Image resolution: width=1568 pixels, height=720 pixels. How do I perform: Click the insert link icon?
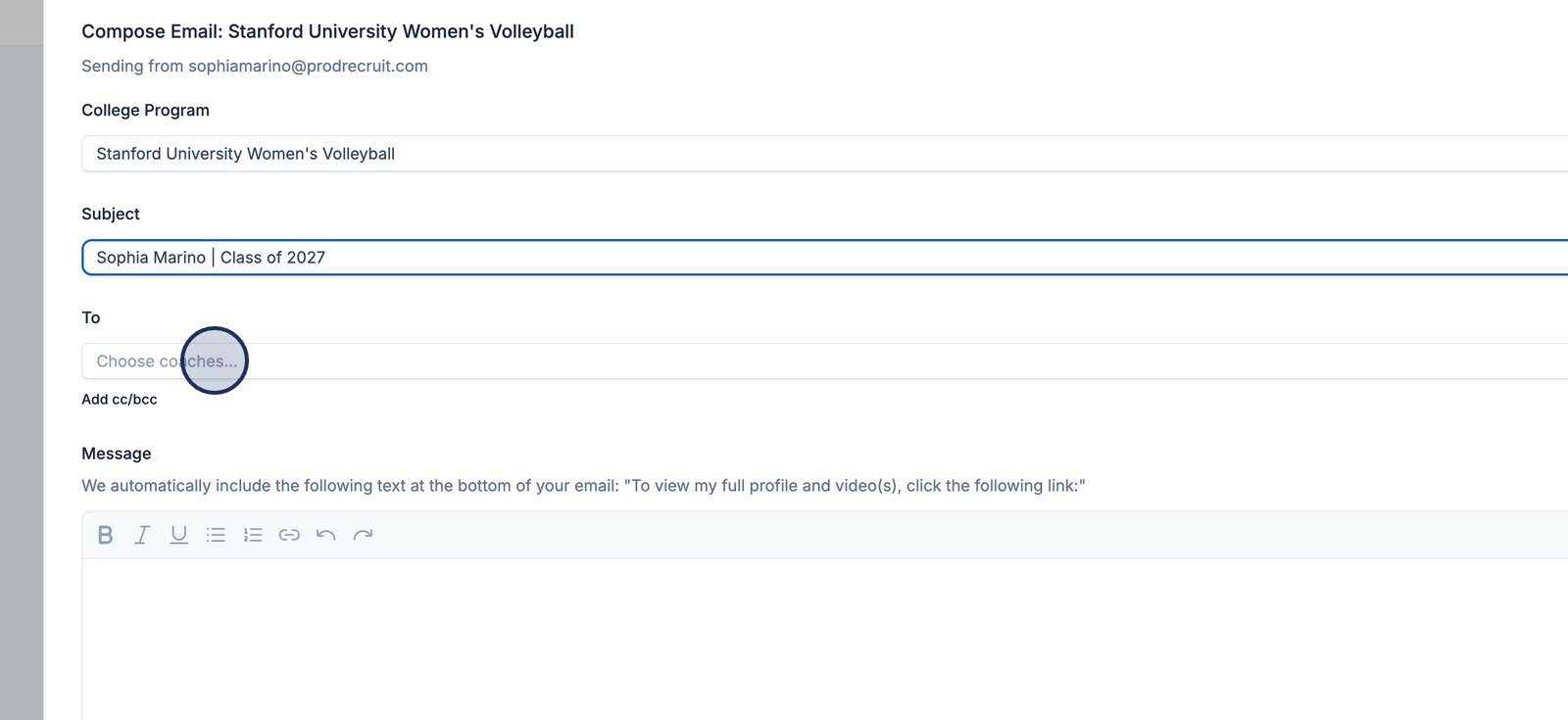pos(289,535)
